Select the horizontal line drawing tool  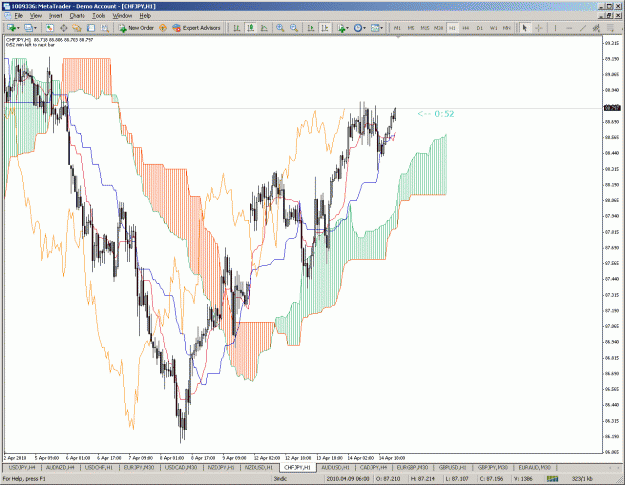click(569, 28)
